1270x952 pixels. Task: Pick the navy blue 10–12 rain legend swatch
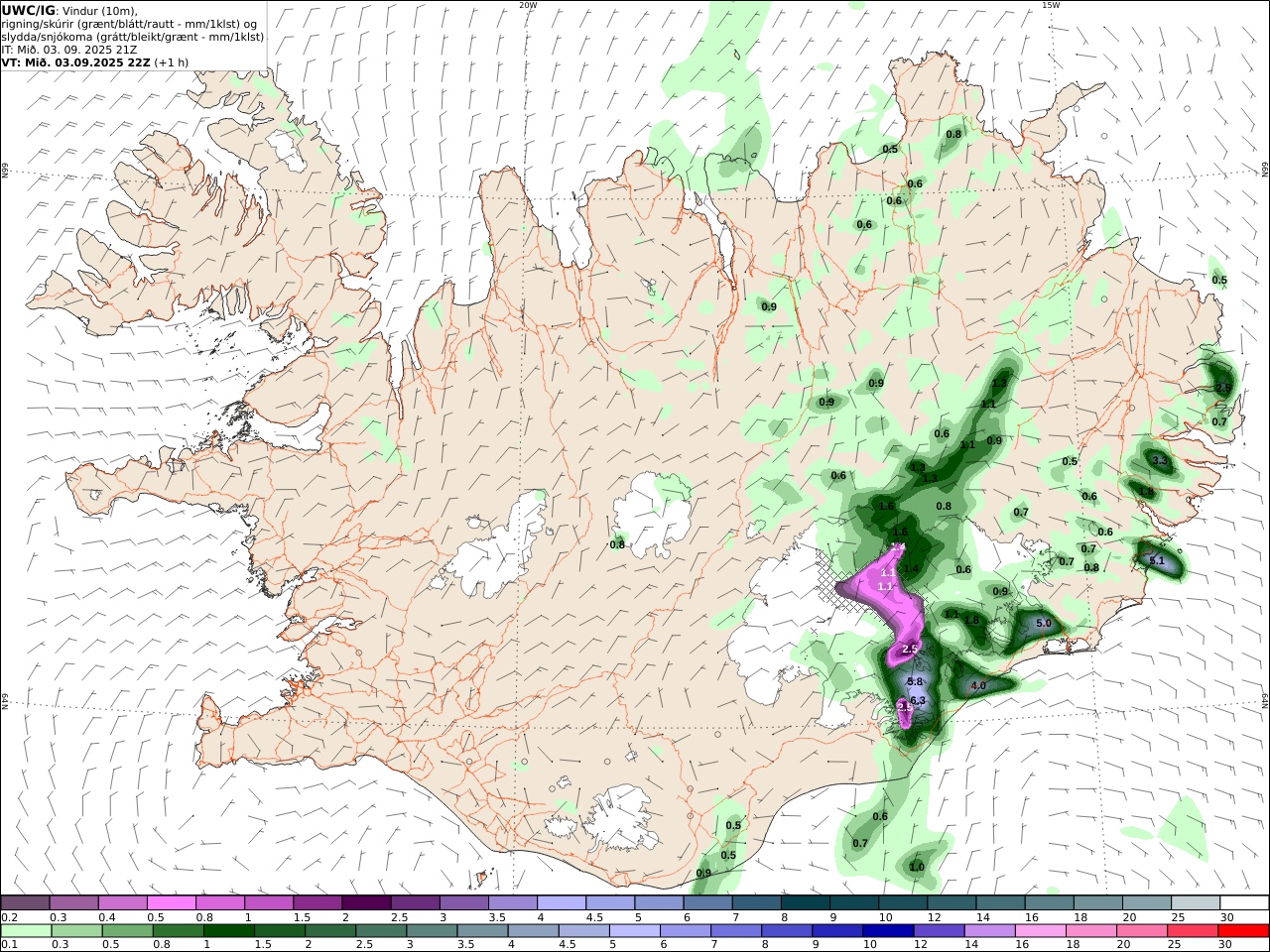tap(886, 931)
